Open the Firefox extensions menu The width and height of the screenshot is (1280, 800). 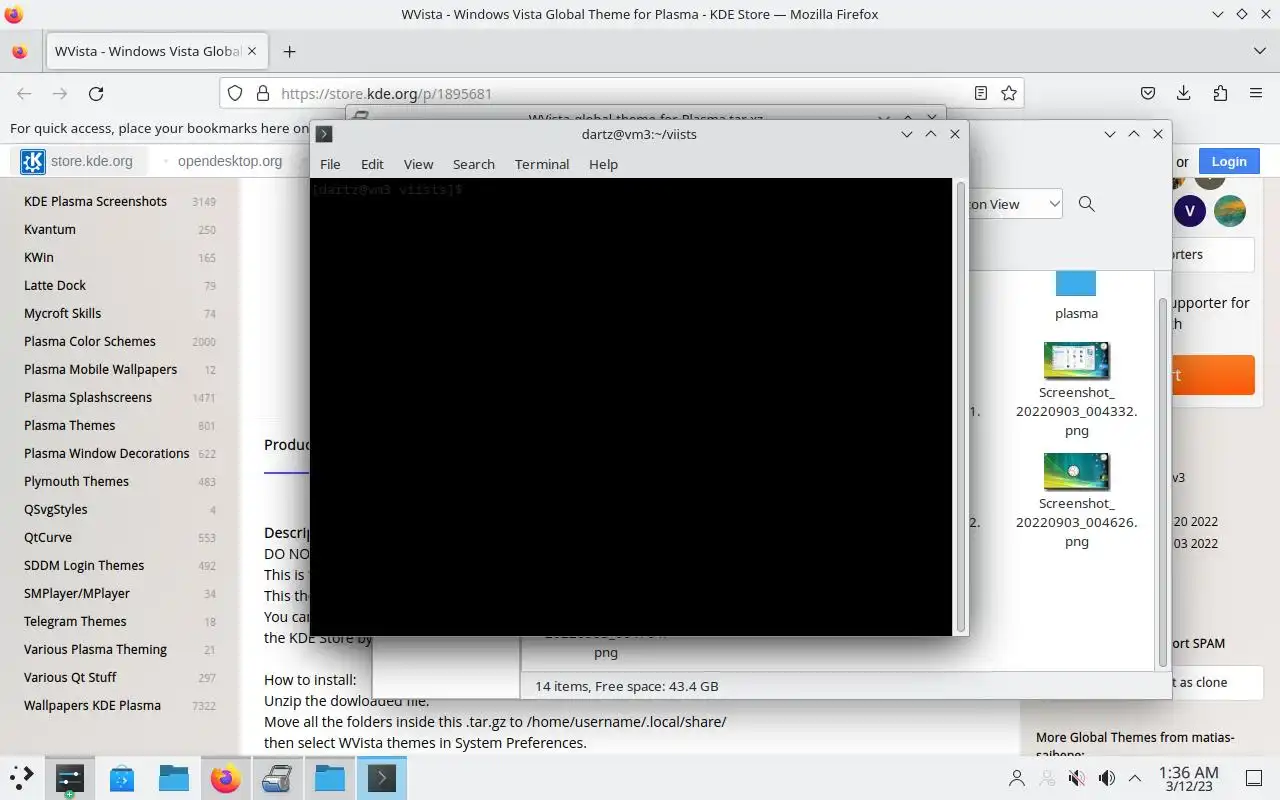[1220, 93]
